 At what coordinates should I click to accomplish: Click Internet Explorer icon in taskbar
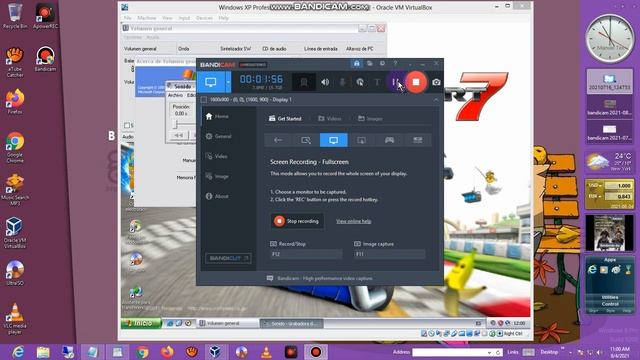tap(18, 352)
